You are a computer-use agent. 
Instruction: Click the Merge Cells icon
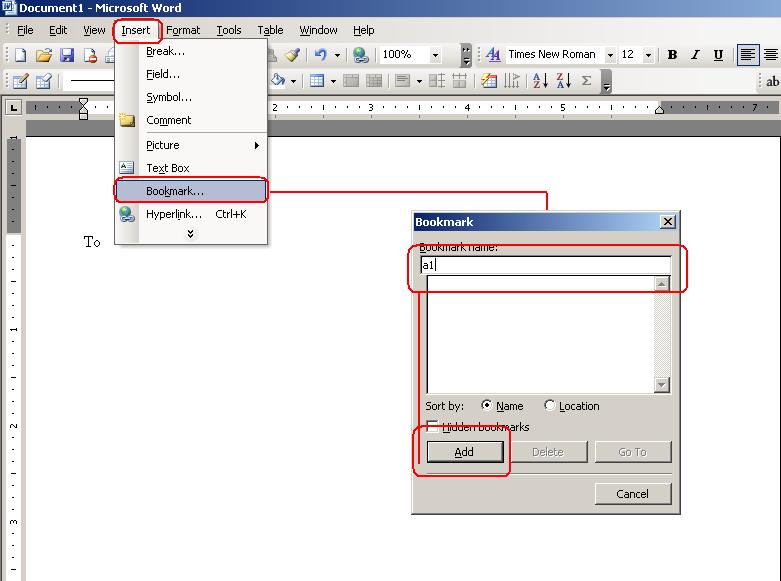pos(351,81)
